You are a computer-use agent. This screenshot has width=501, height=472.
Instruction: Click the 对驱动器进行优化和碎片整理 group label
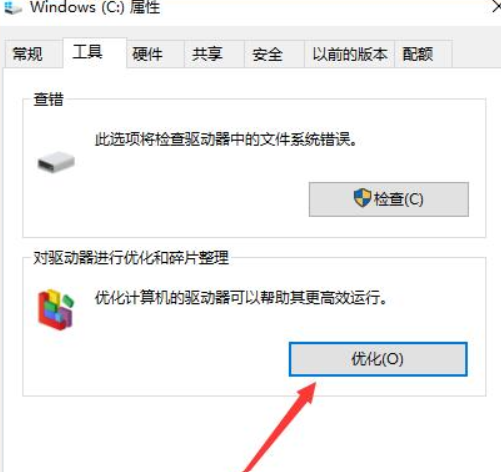coord(131,258)
